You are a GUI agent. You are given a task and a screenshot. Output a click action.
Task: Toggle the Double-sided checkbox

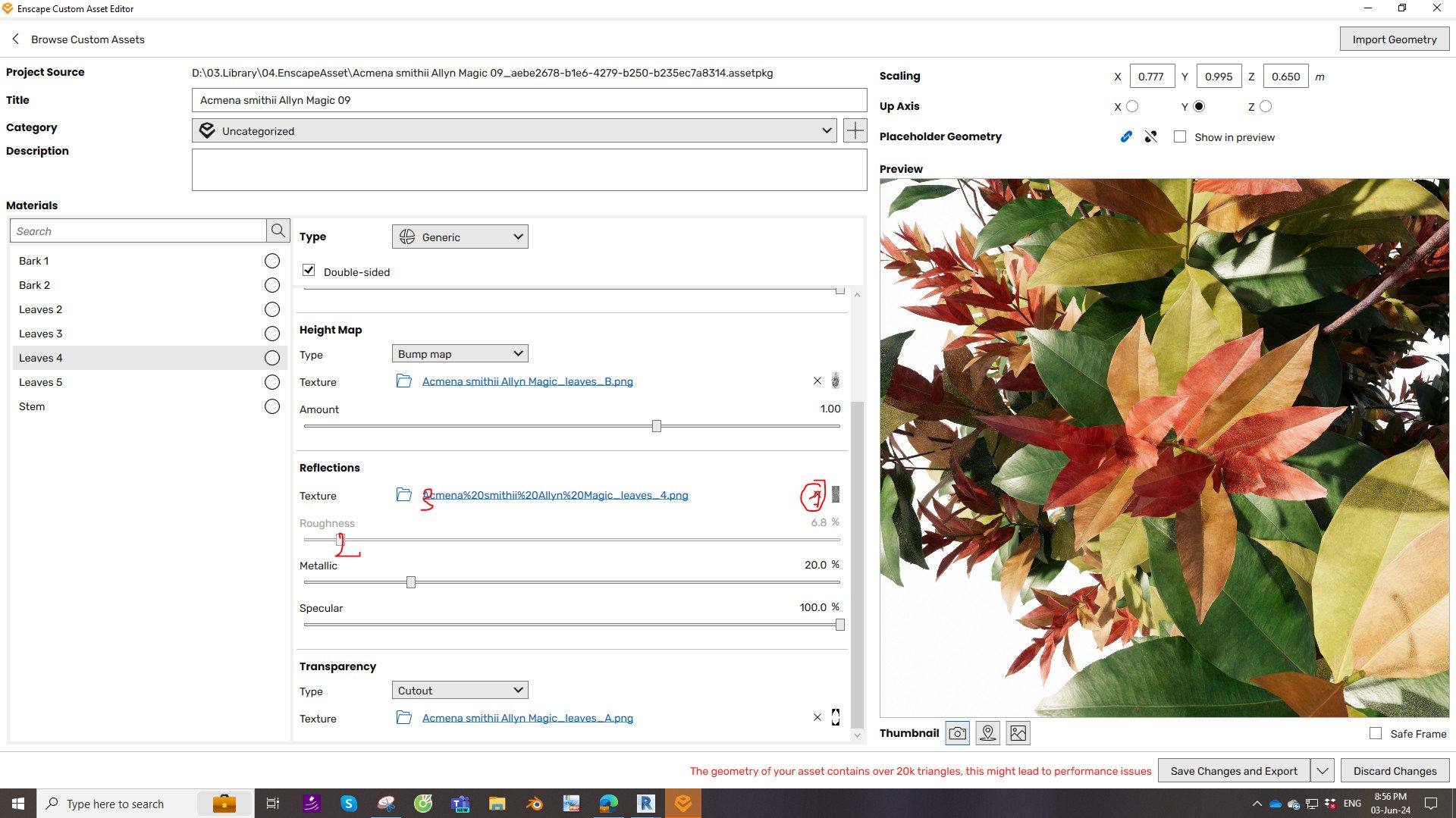click(309, 271)
